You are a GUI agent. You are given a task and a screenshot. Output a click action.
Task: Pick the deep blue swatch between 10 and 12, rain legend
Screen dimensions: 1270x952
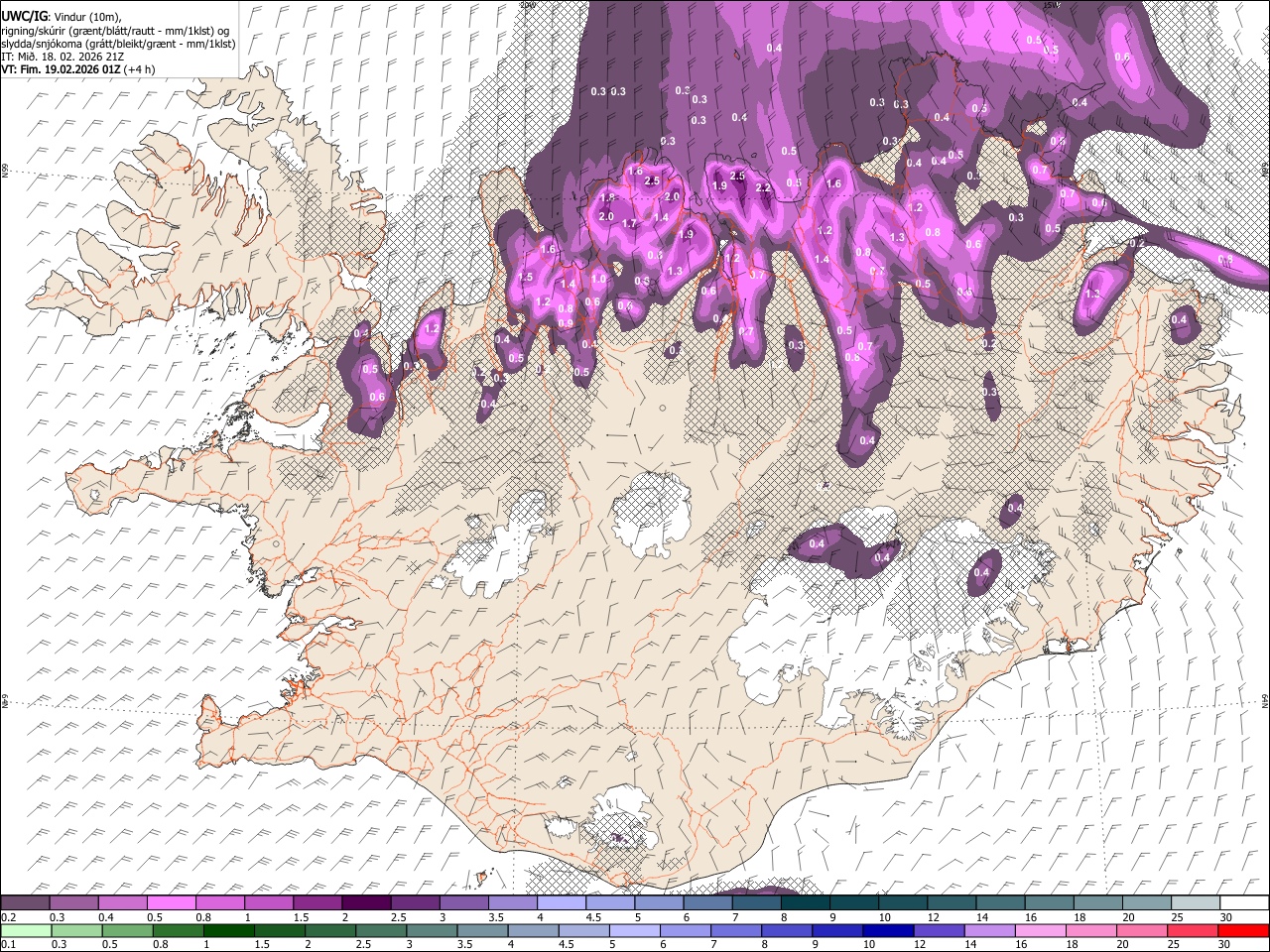888,930
